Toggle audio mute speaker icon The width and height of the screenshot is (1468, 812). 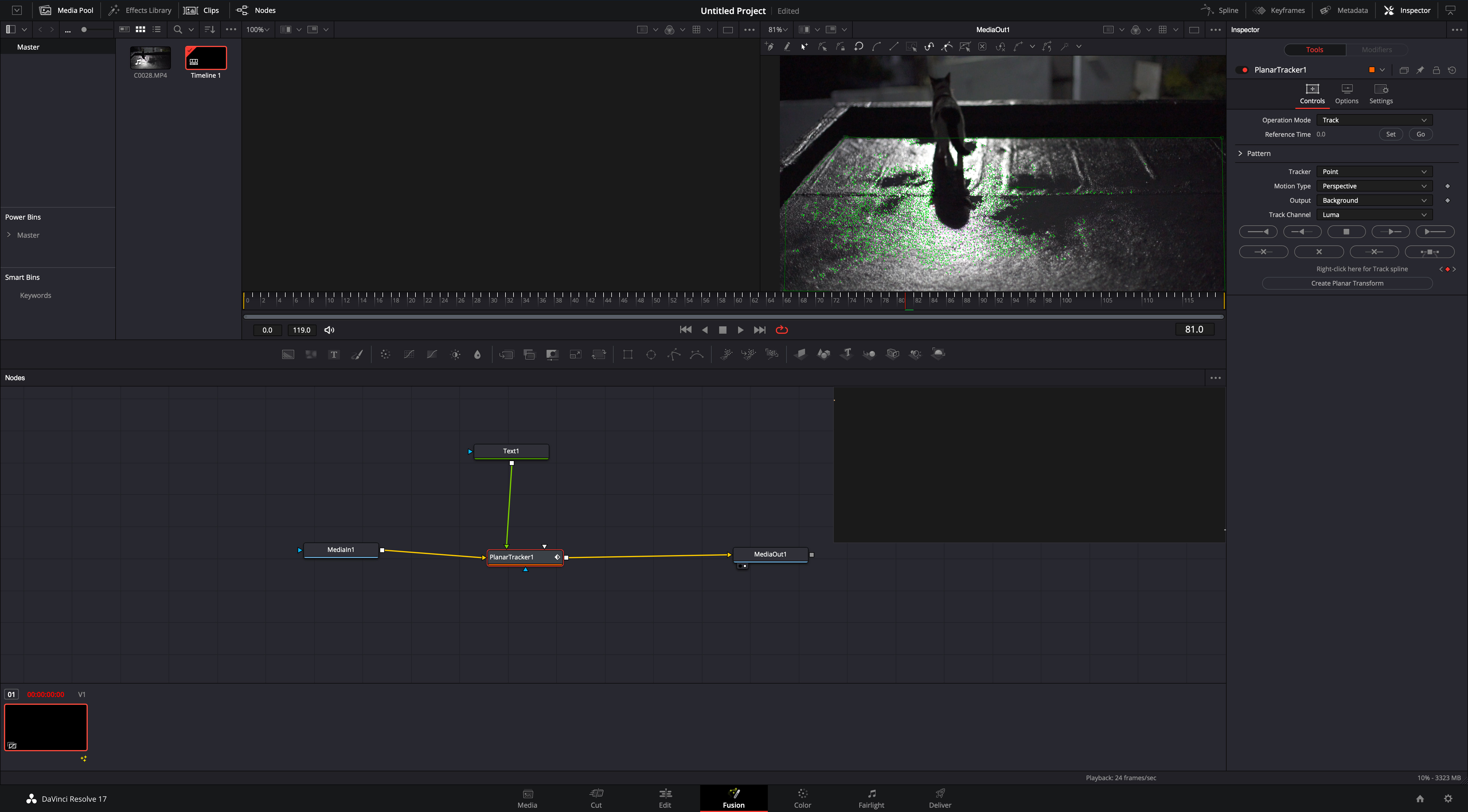pyautogui.click(x=329, y=330)
